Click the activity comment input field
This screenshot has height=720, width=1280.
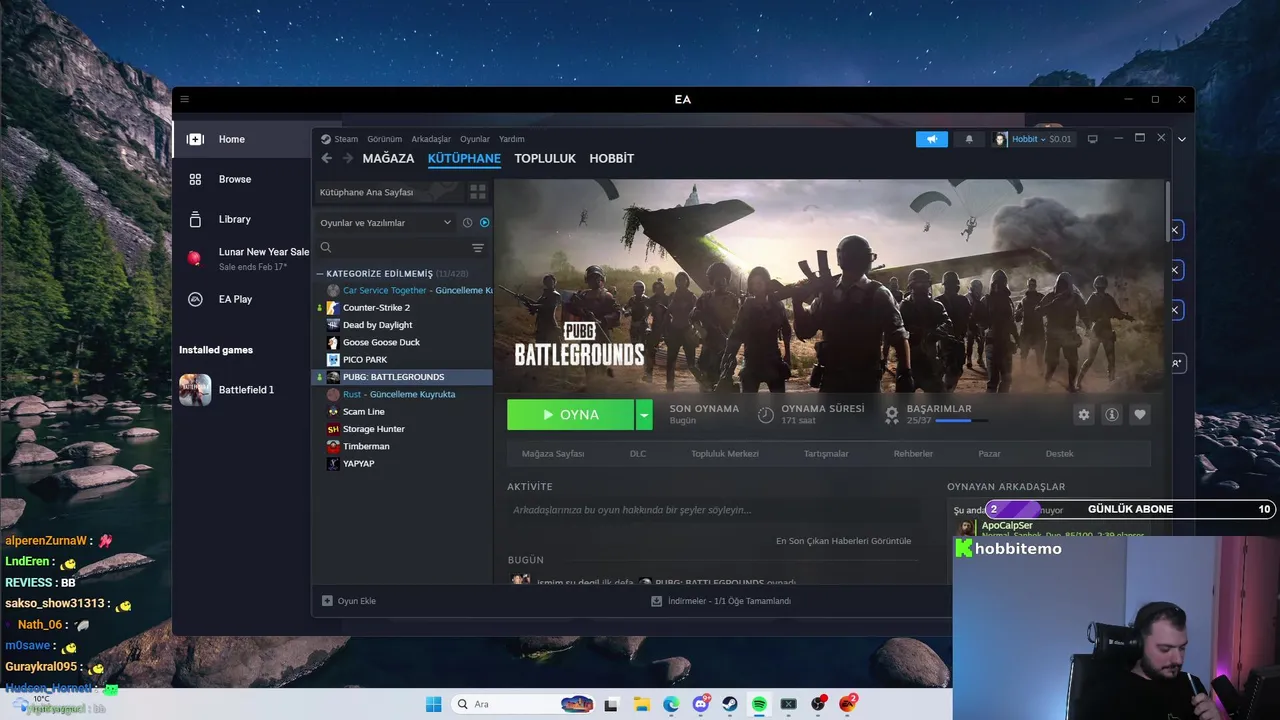(713, 510)
